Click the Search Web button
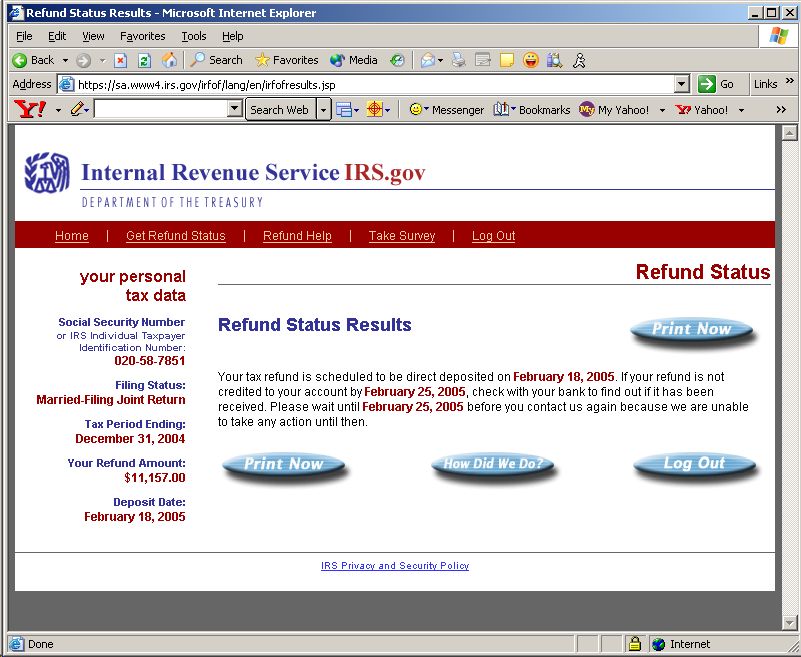Image resolution: width=801 pixels, height=657 pixels. [280, 110]
